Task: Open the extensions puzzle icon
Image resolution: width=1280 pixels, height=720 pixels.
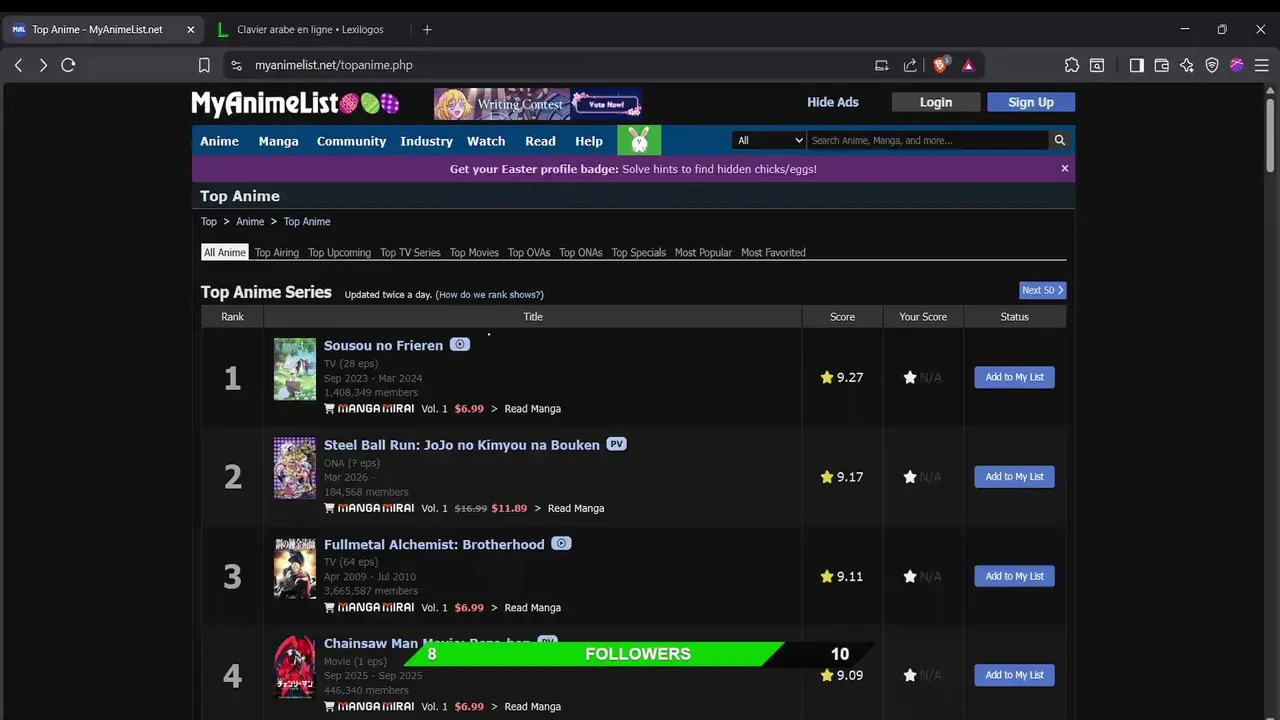Action: tap(1072, 65)
